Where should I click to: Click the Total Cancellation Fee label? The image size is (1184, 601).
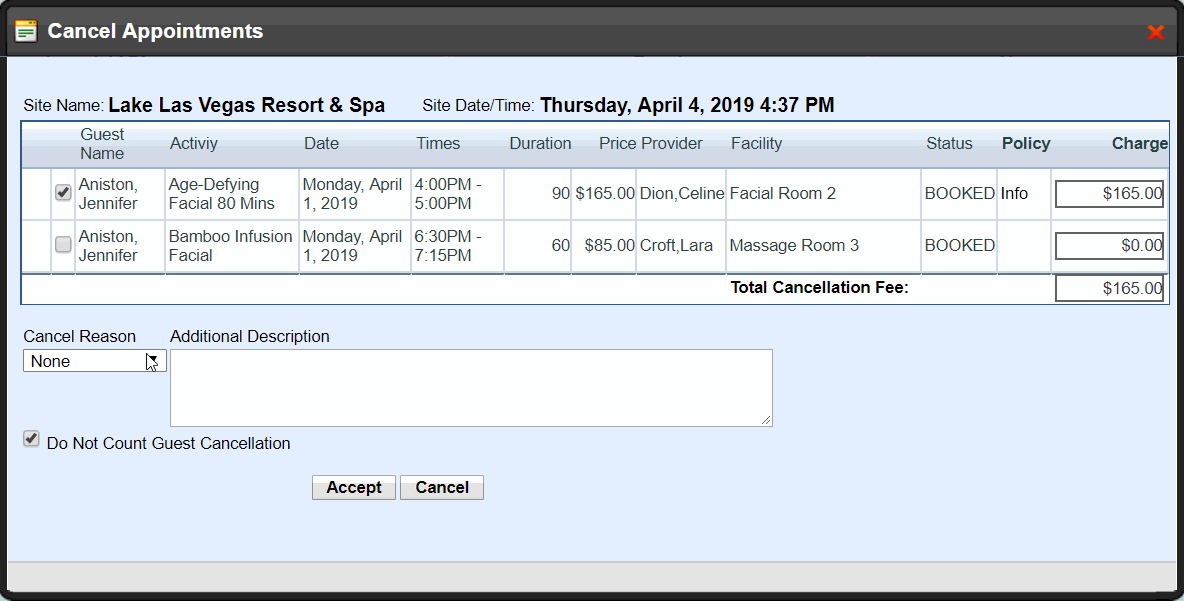point(819,287)
